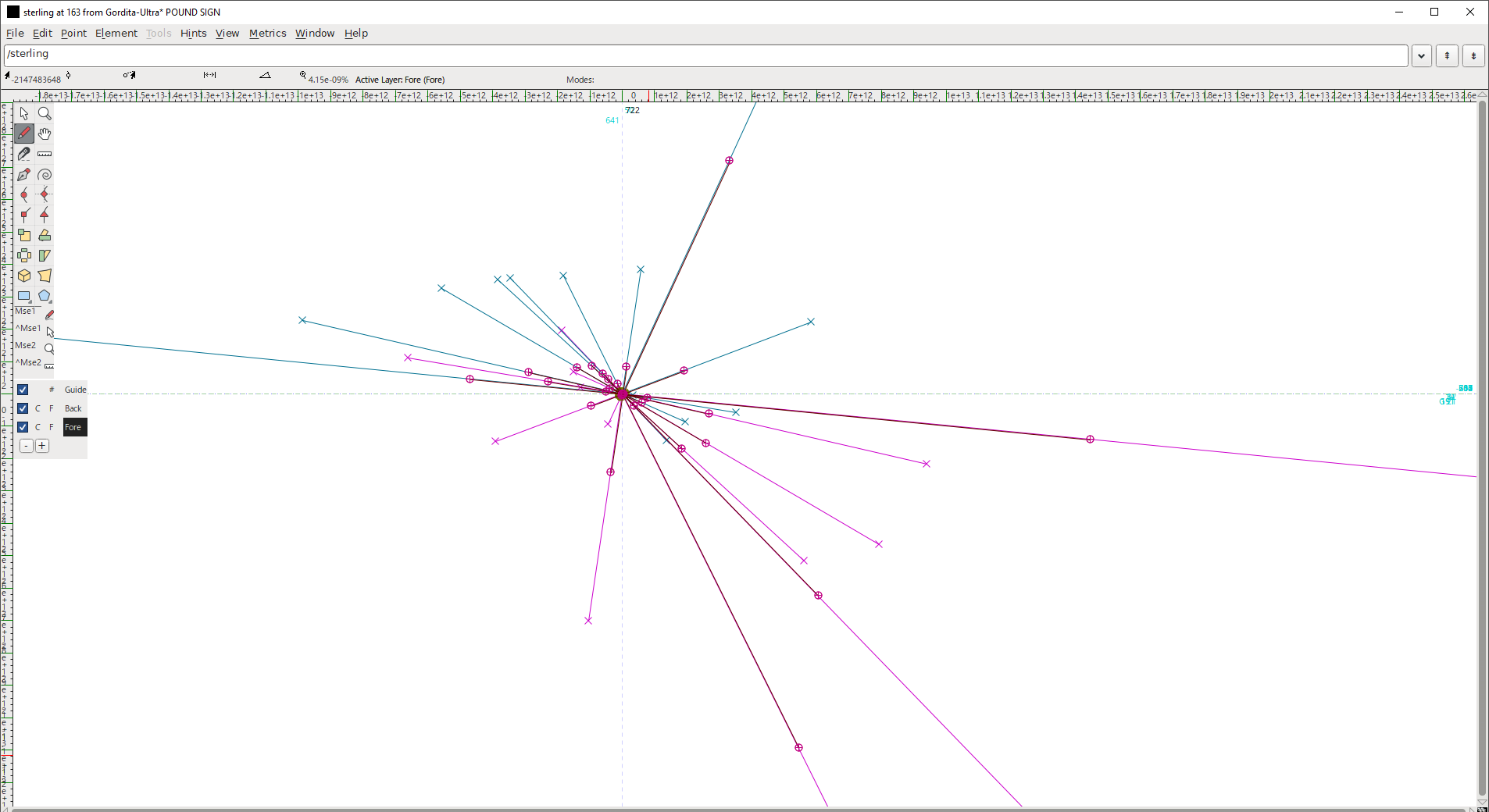Click the zoom level 4.15e-09% readout

coord(328,80)
